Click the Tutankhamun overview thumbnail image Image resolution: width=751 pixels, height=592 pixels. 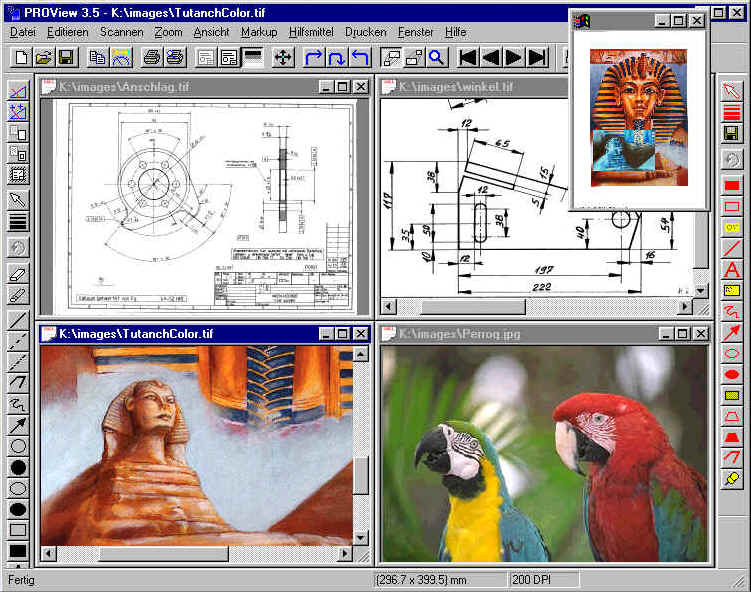click(x=639, y=117)
